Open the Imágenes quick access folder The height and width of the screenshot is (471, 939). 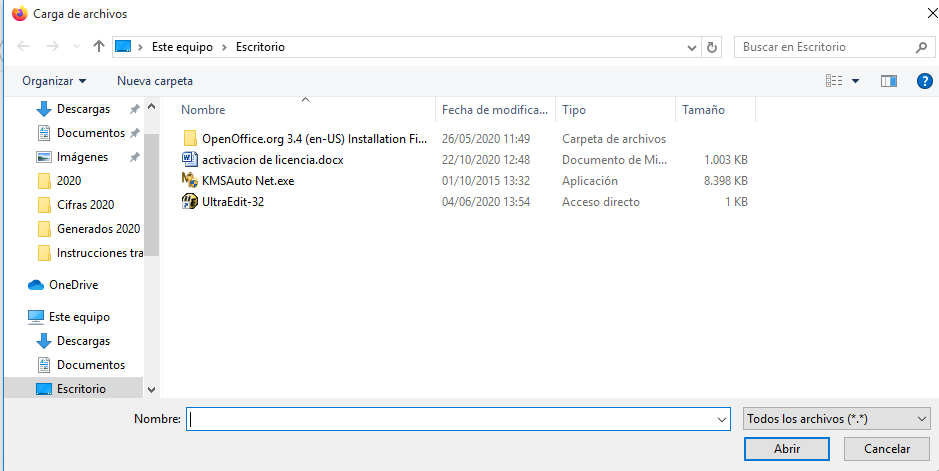[x=82, y=157]
